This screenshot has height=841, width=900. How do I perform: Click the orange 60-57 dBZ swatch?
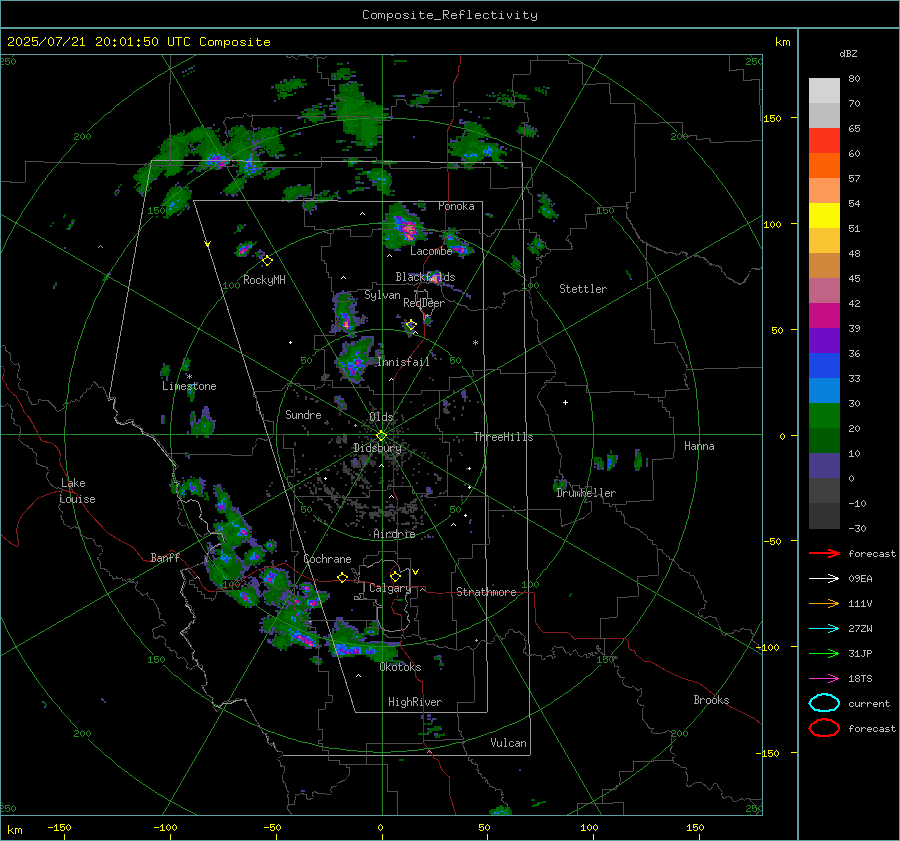pyautogui.click(x=824, y=166)
